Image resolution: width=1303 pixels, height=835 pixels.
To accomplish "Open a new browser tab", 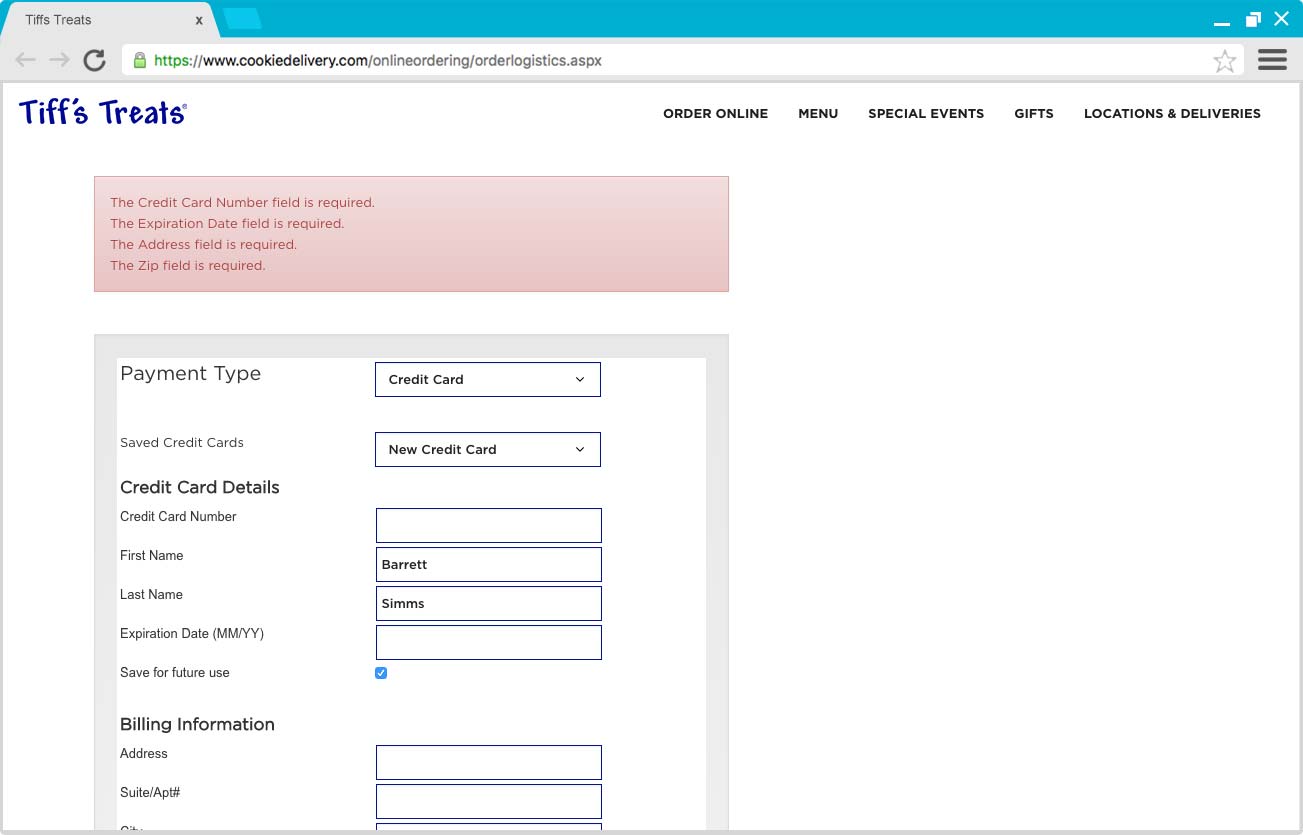I will 242,18.
